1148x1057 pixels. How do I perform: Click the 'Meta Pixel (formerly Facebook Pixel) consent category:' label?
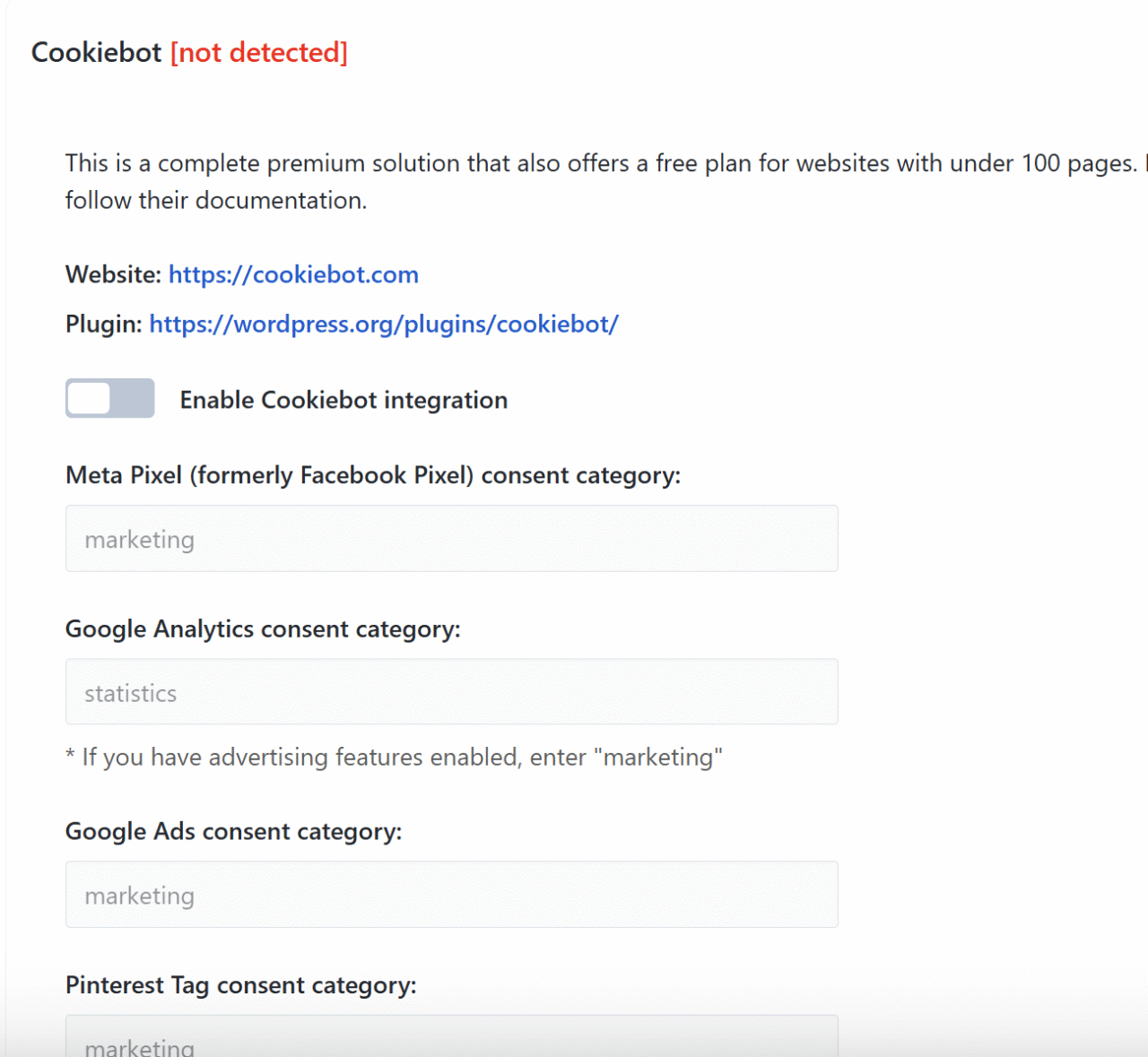coord(373,475)
